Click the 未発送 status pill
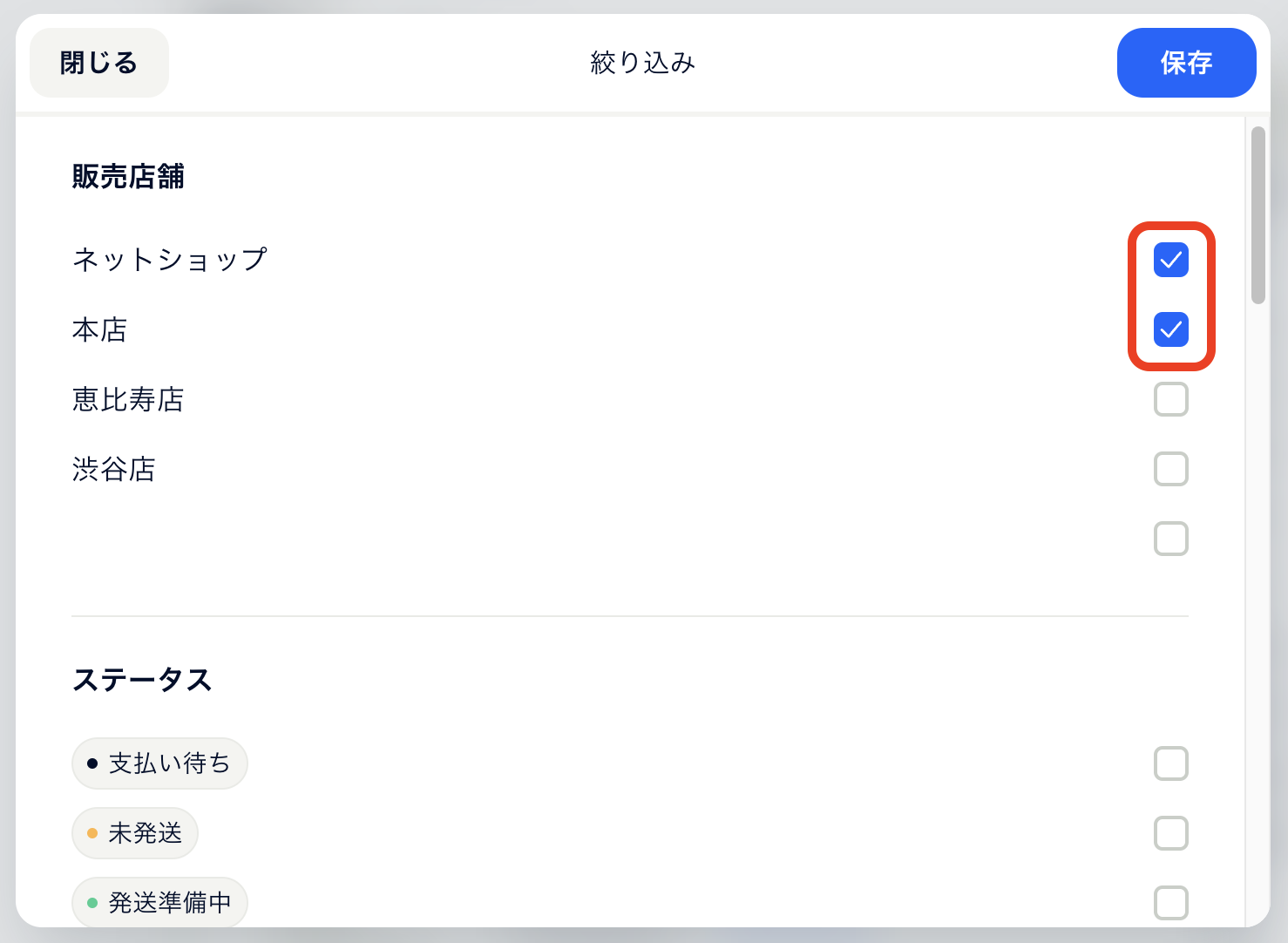Viewport: 1288px width, 943px height. tap(135, 833)
